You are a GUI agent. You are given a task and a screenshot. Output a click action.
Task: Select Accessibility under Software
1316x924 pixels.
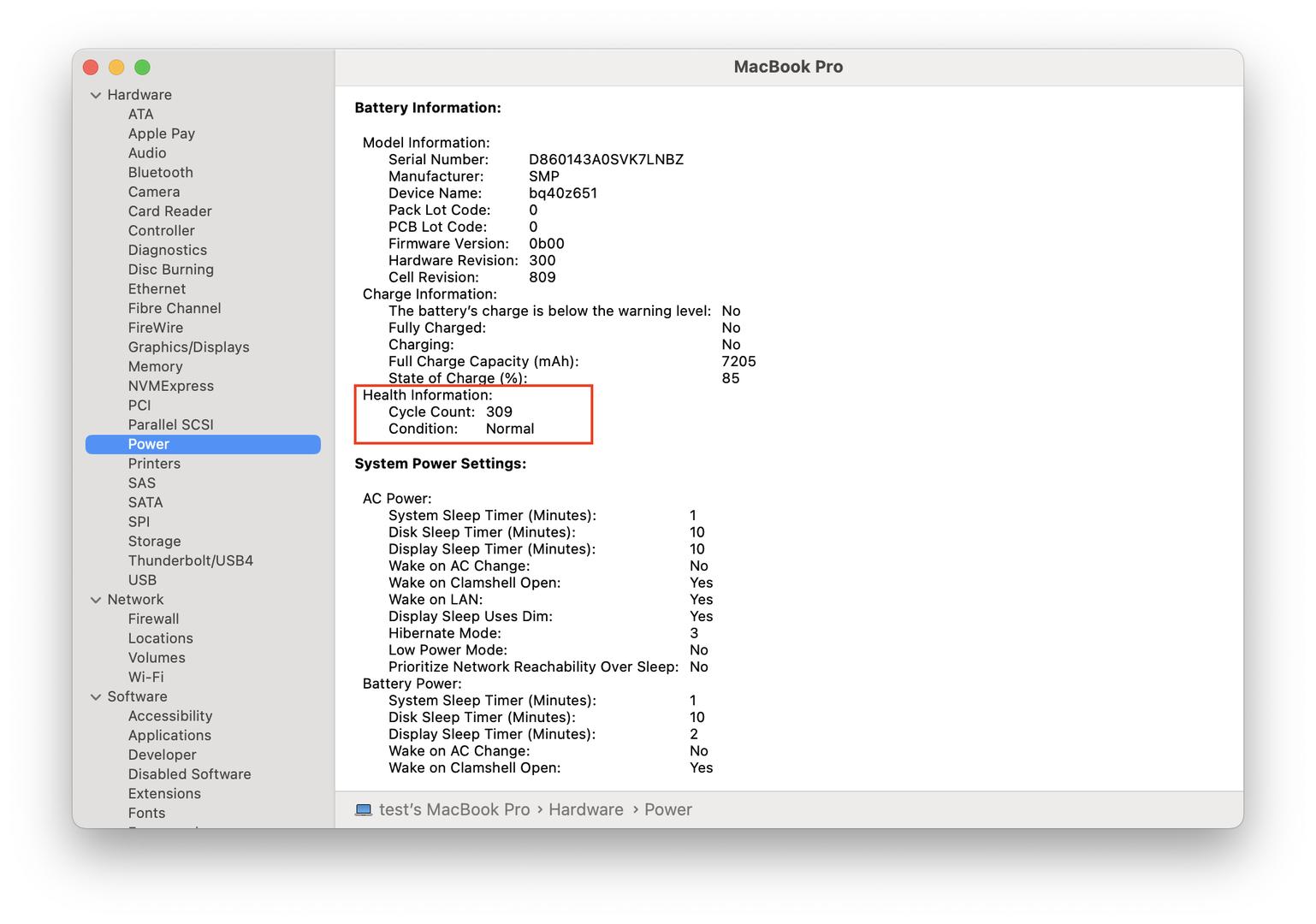click(x=170, y=716)
